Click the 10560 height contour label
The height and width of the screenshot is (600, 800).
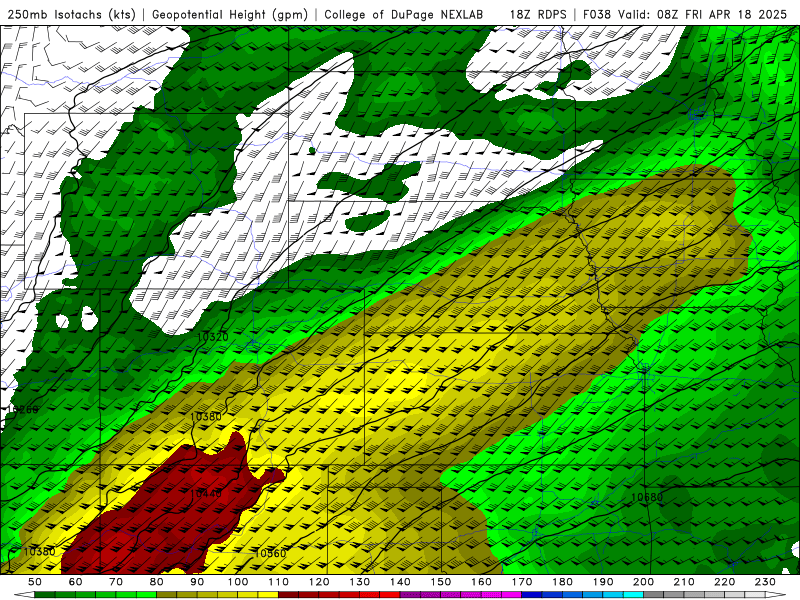tap(270, 554)
